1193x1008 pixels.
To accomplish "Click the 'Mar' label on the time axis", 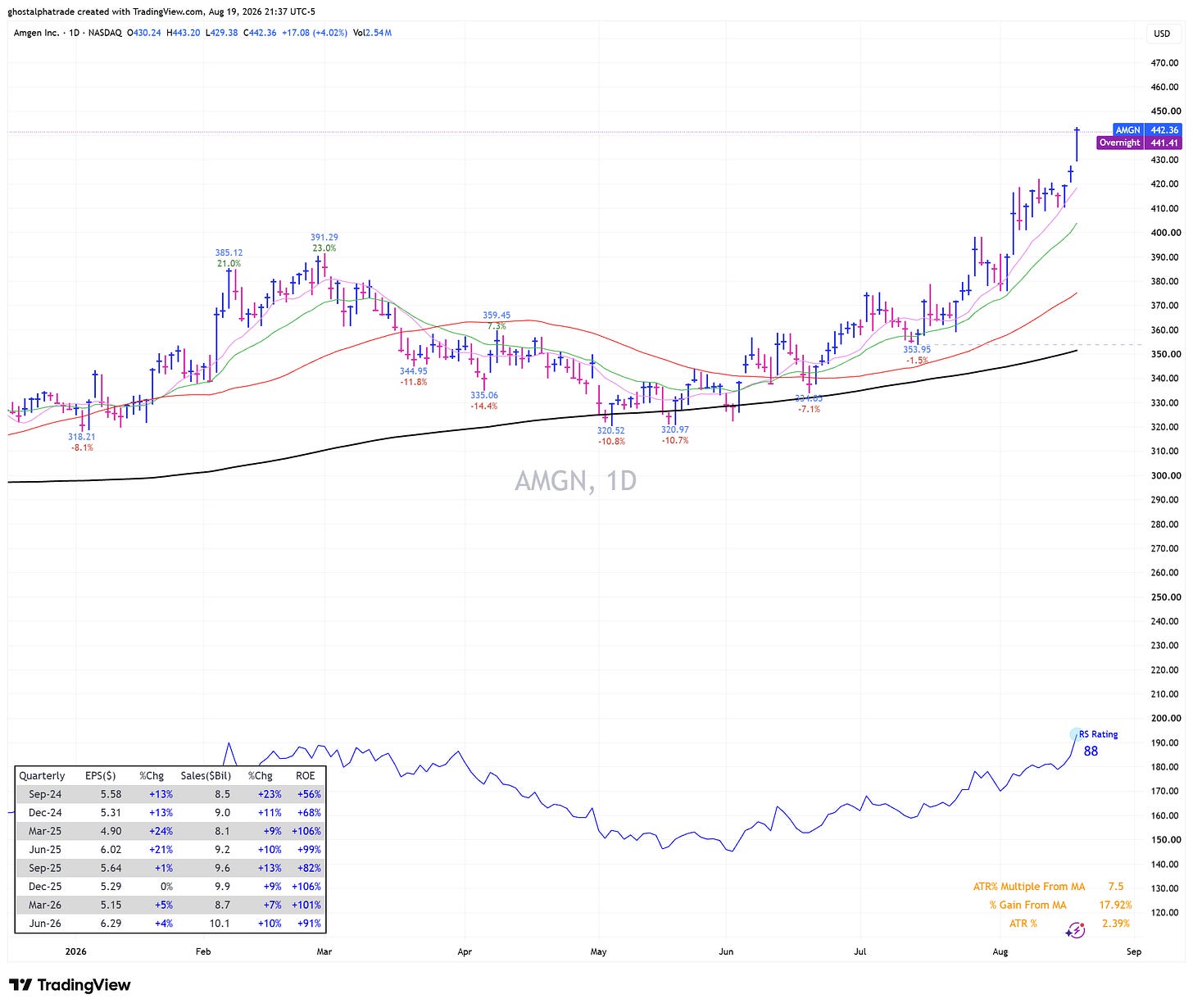I will (x=324, y=951).
